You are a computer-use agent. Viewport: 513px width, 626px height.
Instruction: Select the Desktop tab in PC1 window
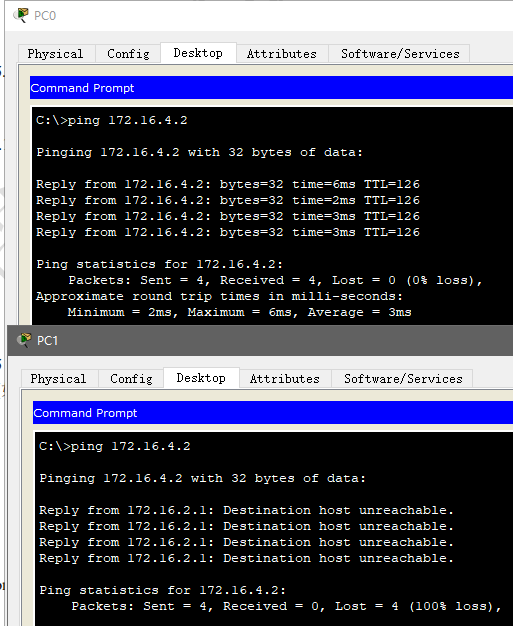click(201, 378)
